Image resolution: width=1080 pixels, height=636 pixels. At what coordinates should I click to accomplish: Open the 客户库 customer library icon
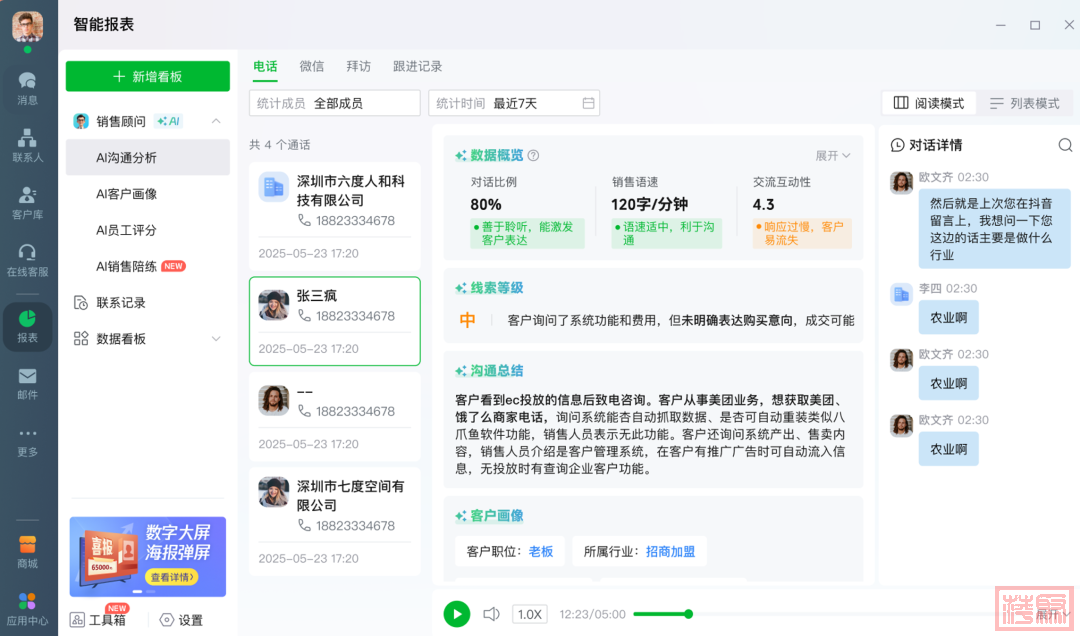27,202
